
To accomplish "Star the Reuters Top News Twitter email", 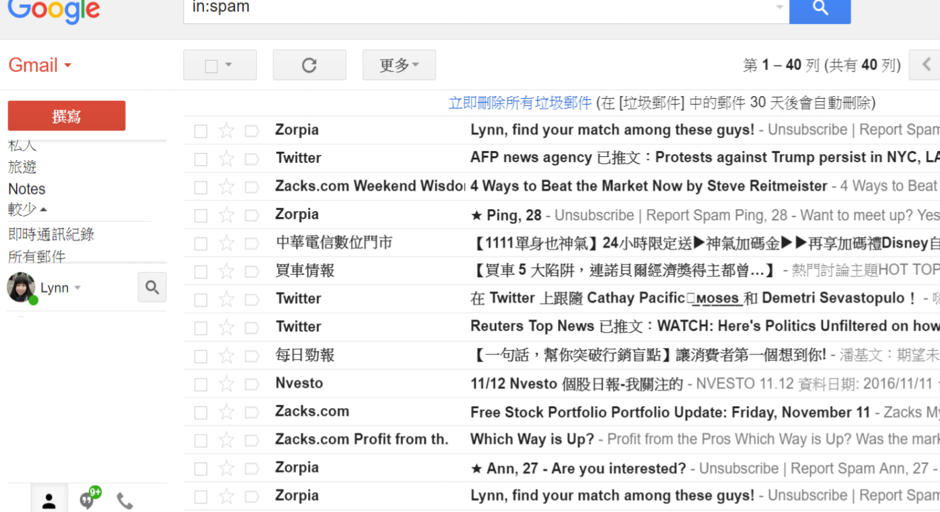I will pyautogui.click(x=227, y=327).
